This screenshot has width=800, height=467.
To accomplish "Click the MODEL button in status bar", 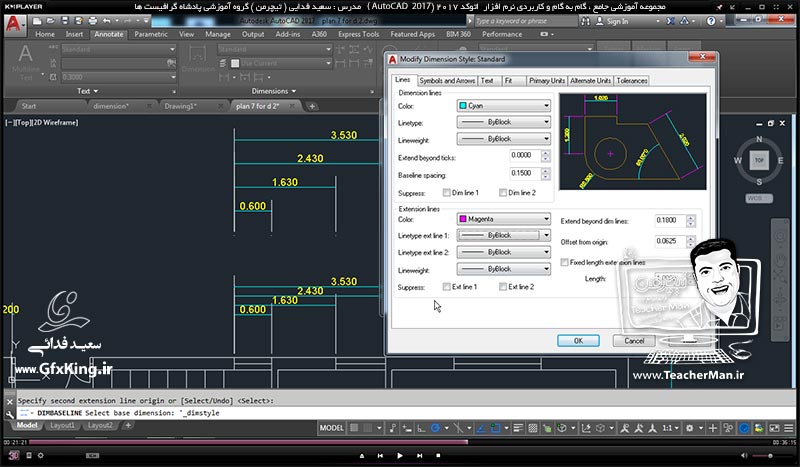I will pyautogui.click(x=331, y=428).
